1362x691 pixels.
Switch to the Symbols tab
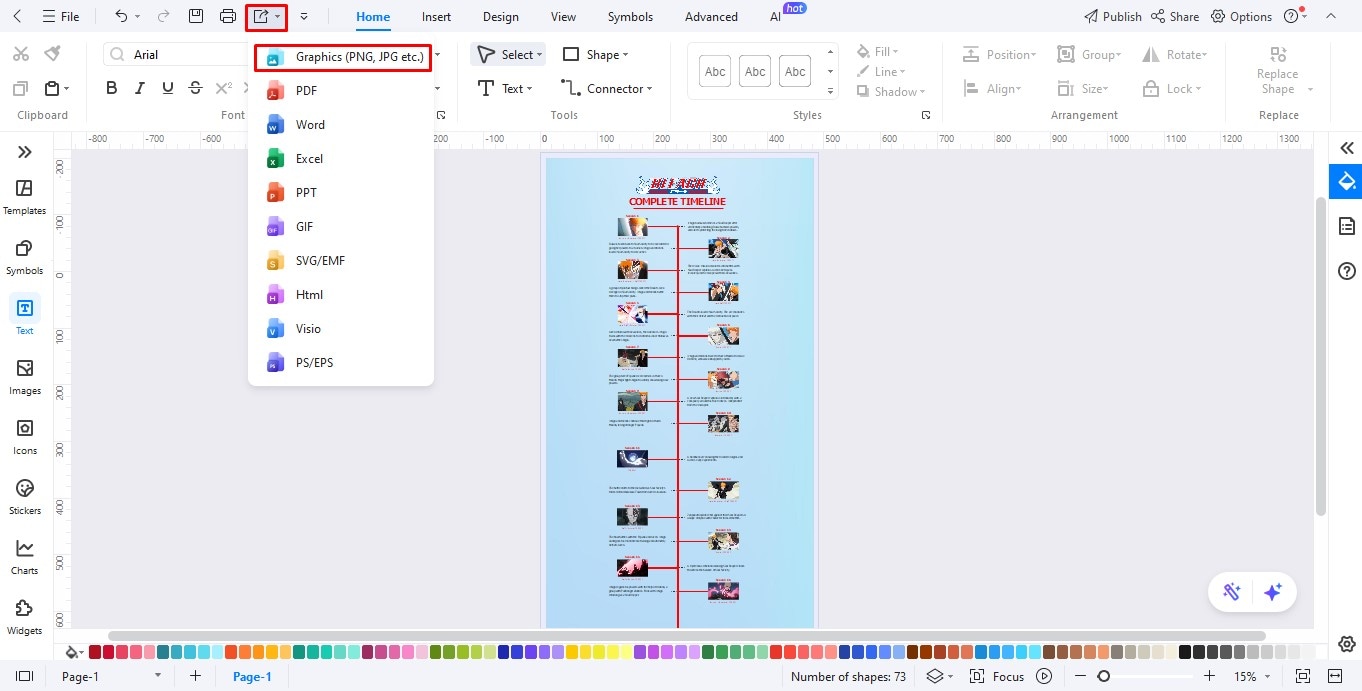pos(630,17)
